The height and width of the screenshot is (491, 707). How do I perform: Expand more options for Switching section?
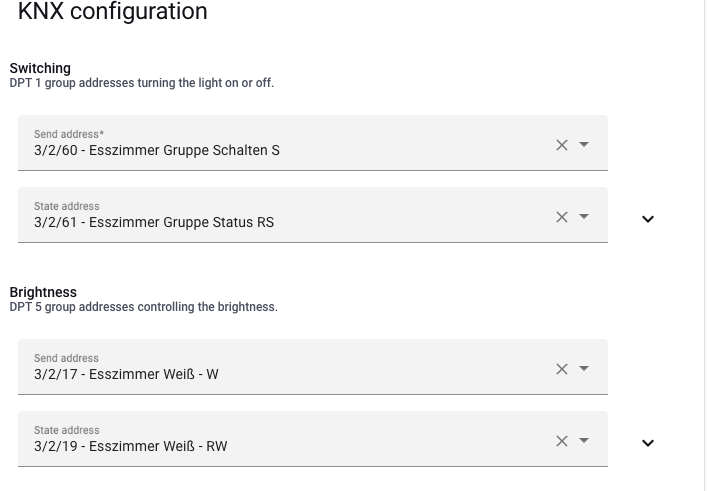(647, 219)
